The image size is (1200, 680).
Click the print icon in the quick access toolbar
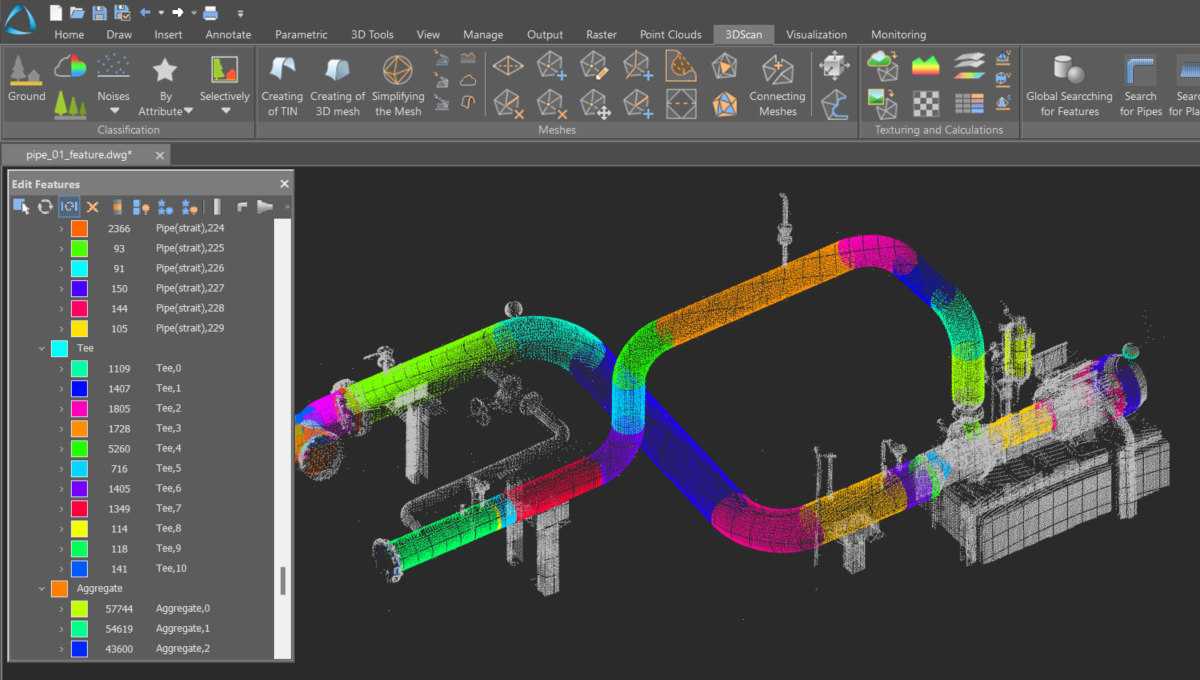pyautogui.click(x=208, y=11)
